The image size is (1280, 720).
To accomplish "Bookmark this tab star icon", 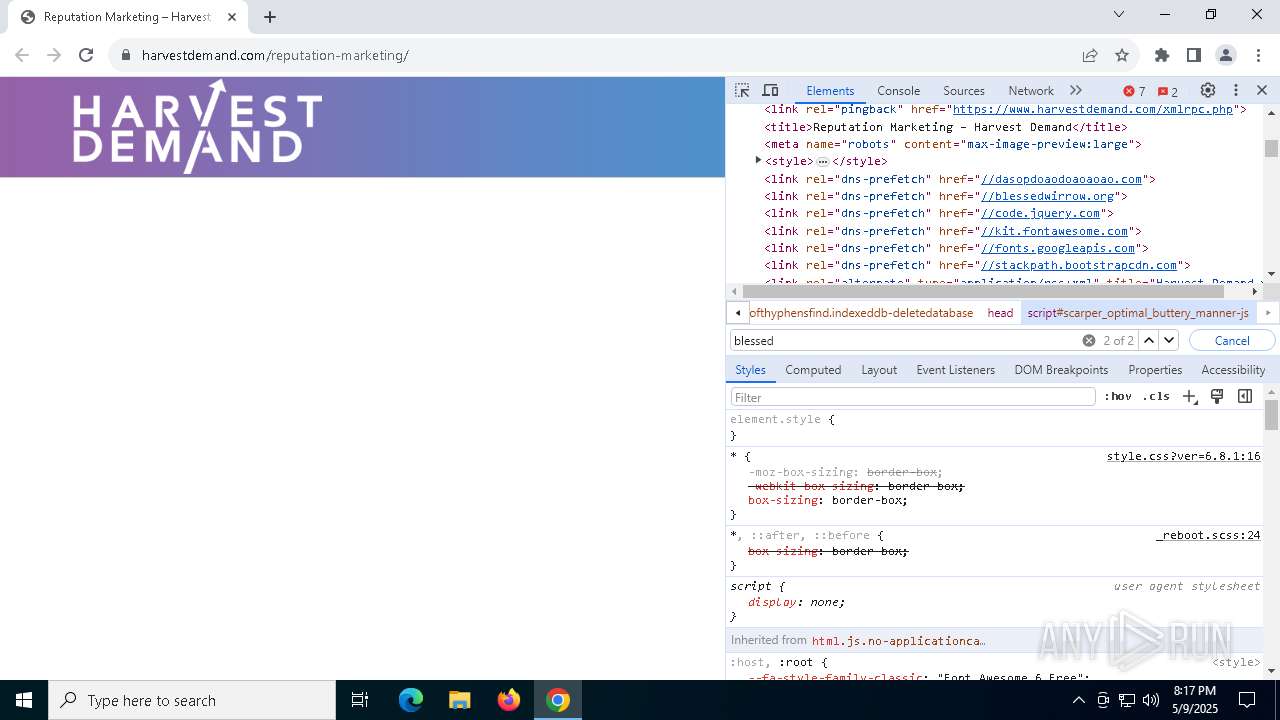I will [1122, 55].
